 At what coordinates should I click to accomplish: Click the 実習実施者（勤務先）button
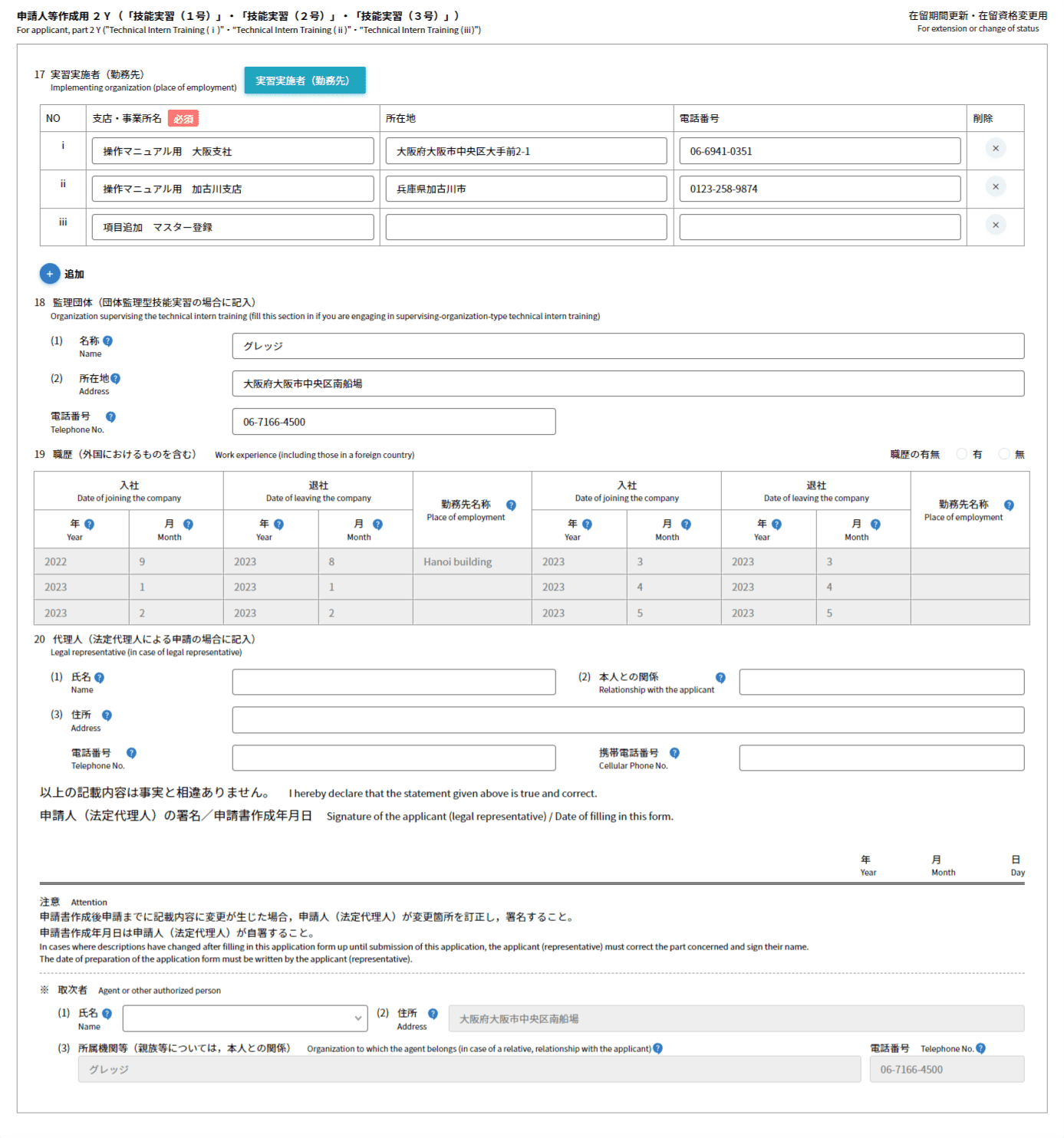[x=305, y=81]
